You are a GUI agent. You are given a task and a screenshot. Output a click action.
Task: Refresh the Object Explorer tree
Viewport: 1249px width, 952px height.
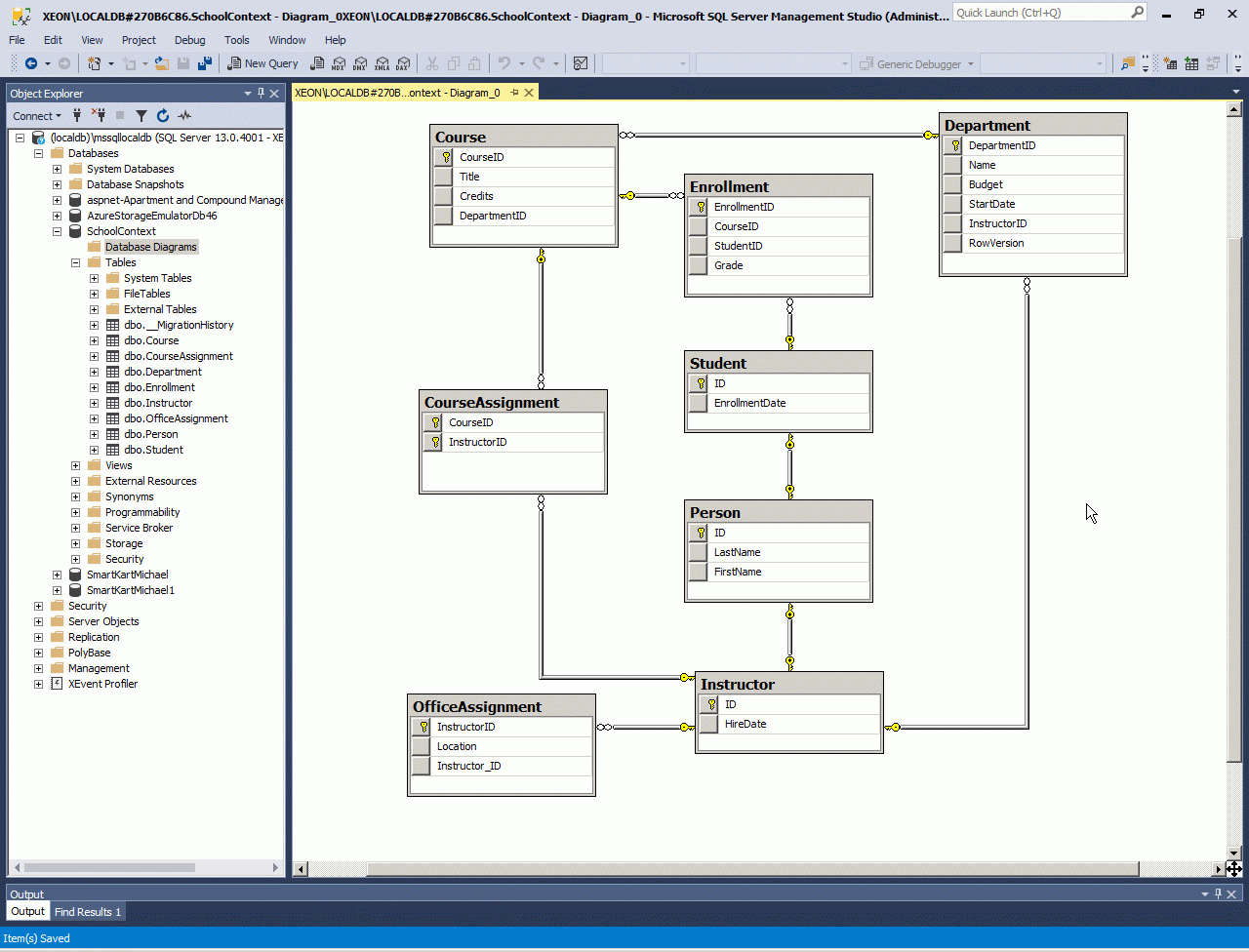[x=163, y=115]
